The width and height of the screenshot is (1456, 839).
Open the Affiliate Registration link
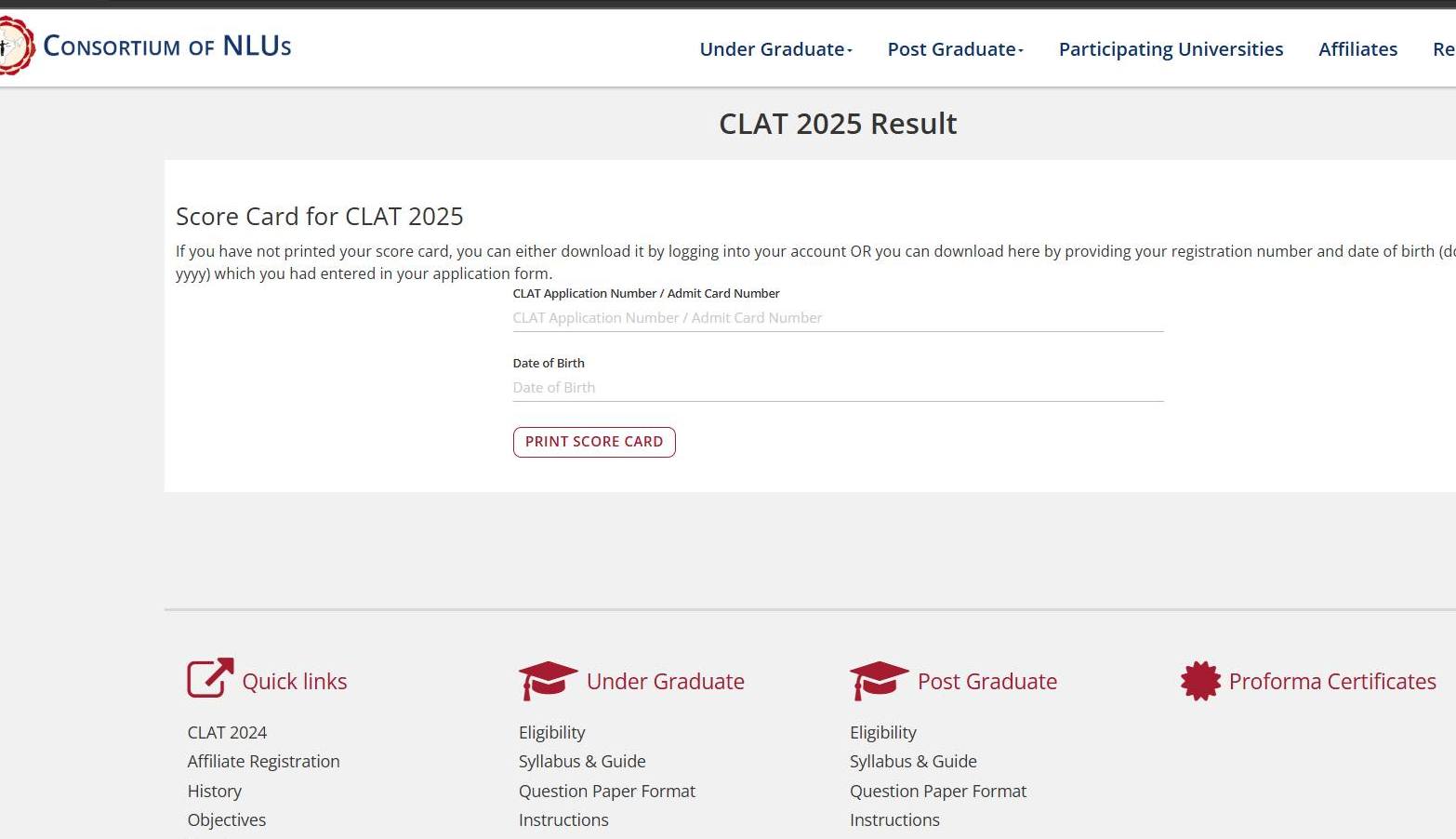click(x=263, y=762)
